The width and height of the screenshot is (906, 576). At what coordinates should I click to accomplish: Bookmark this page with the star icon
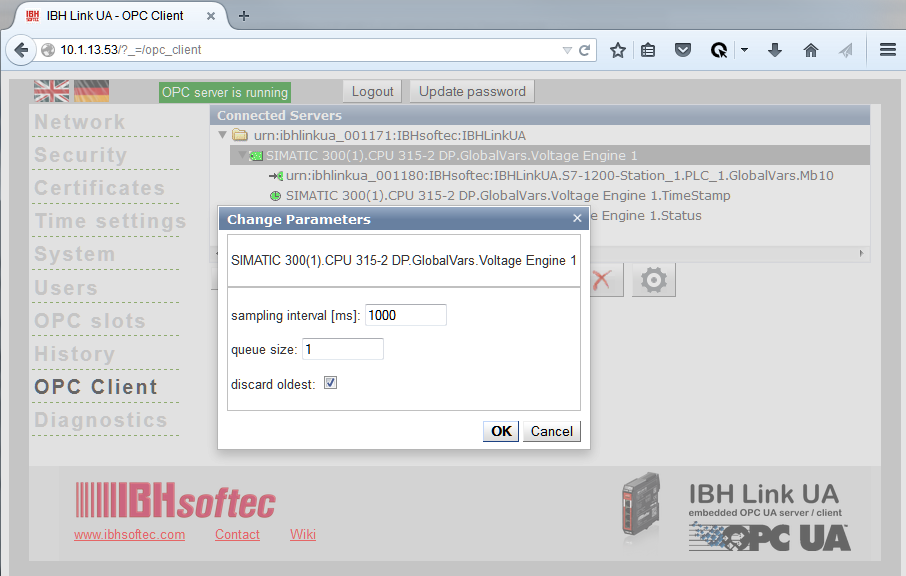click(618, 50)
